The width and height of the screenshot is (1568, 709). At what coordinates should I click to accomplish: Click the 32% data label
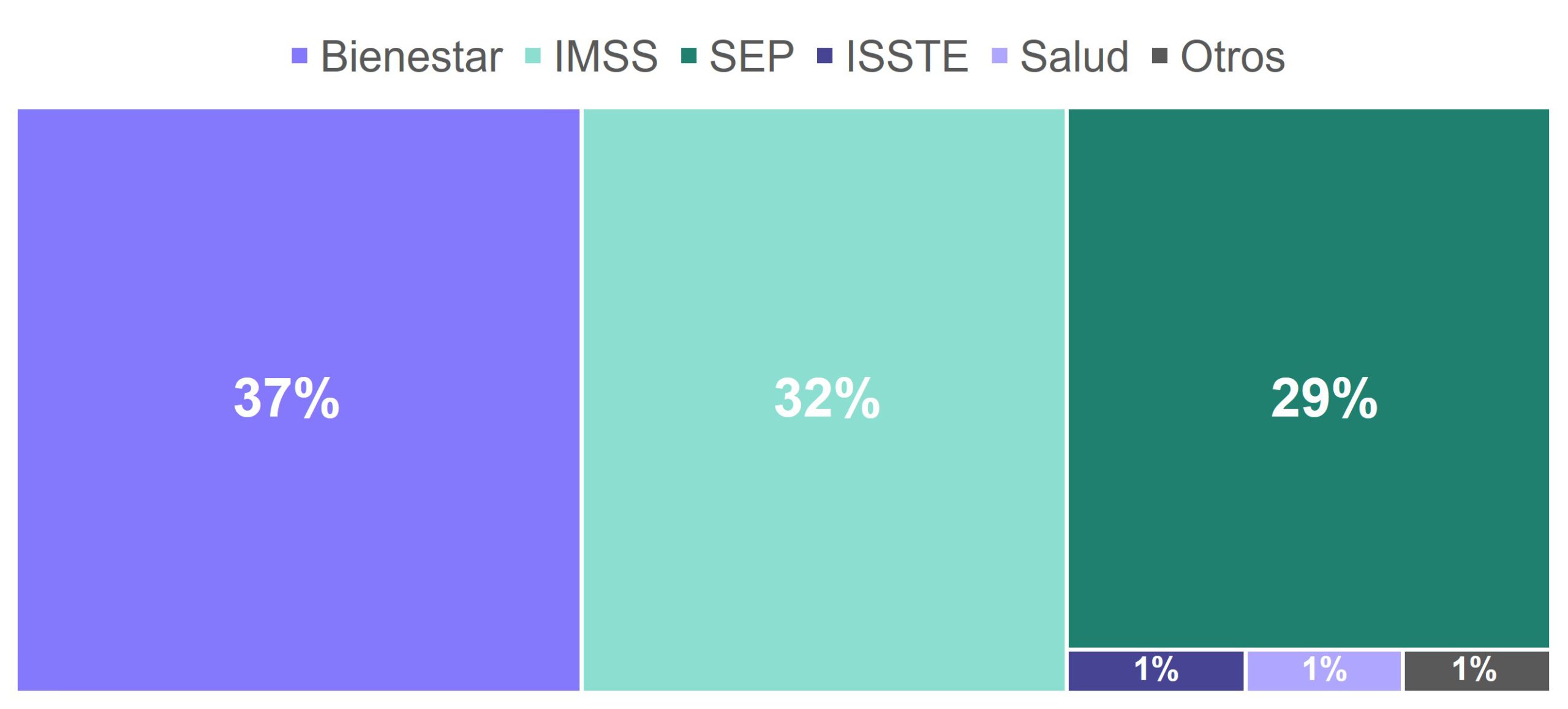[x=827, y=398]
